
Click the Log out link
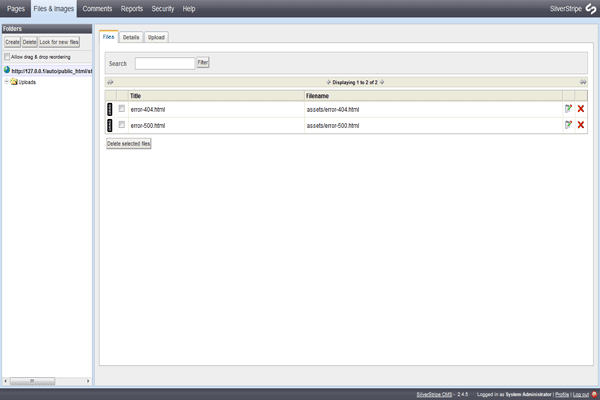pos(580,394)
